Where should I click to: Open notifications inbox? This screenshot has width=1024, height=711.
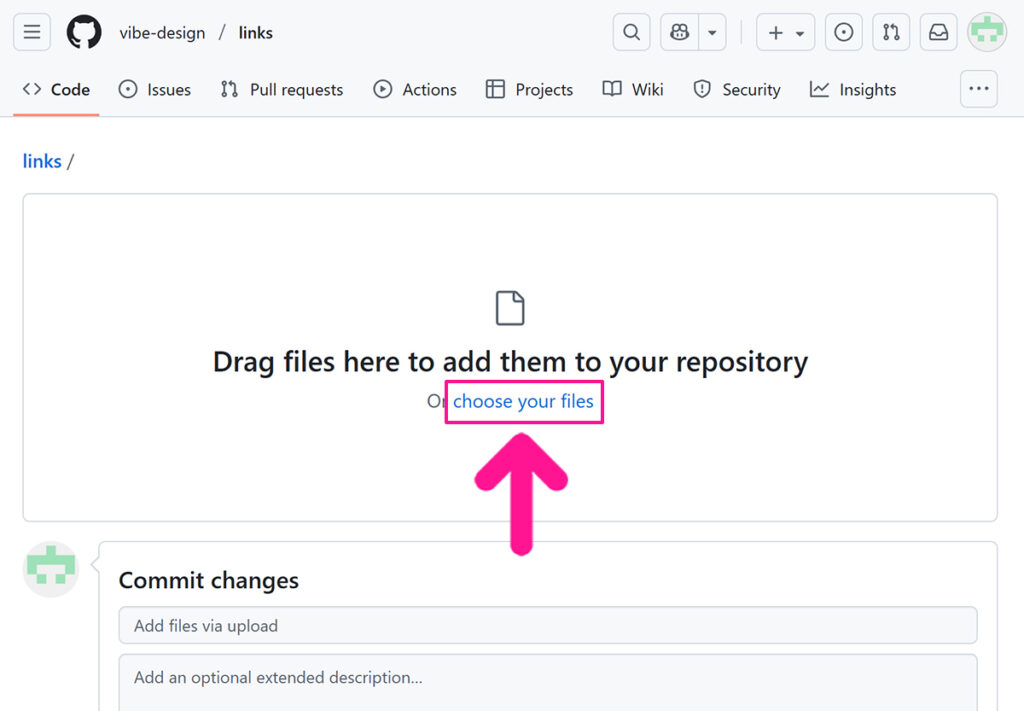coord(938,33)
